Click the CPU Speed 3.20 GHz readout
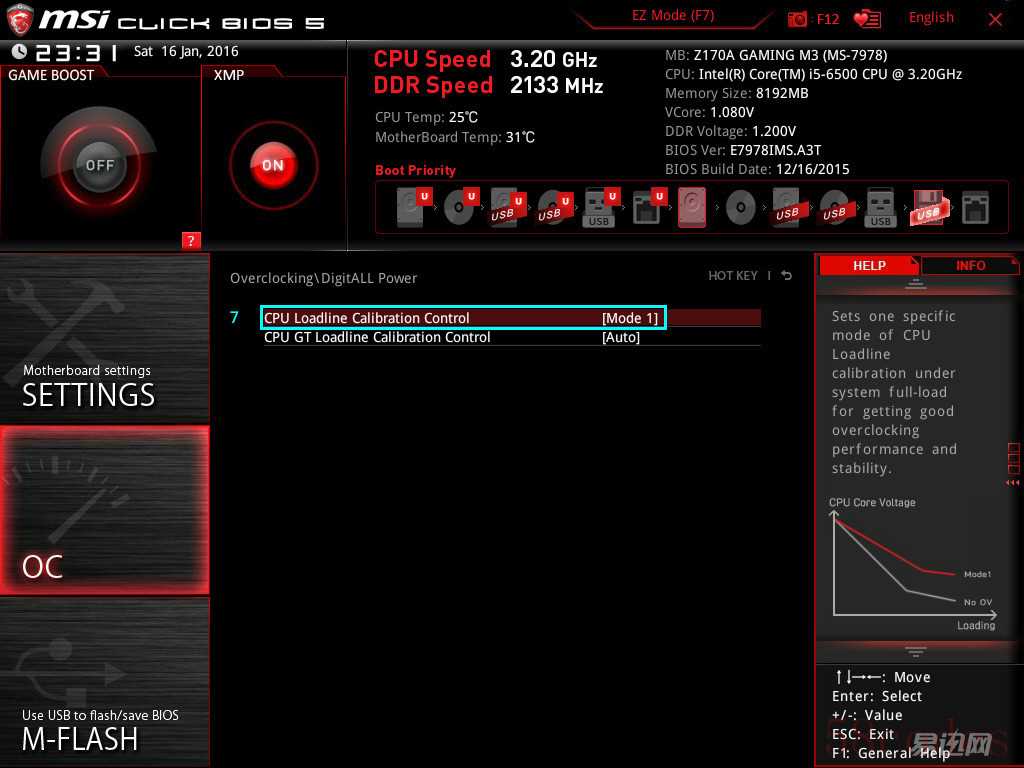 click(x=485, y=59)
